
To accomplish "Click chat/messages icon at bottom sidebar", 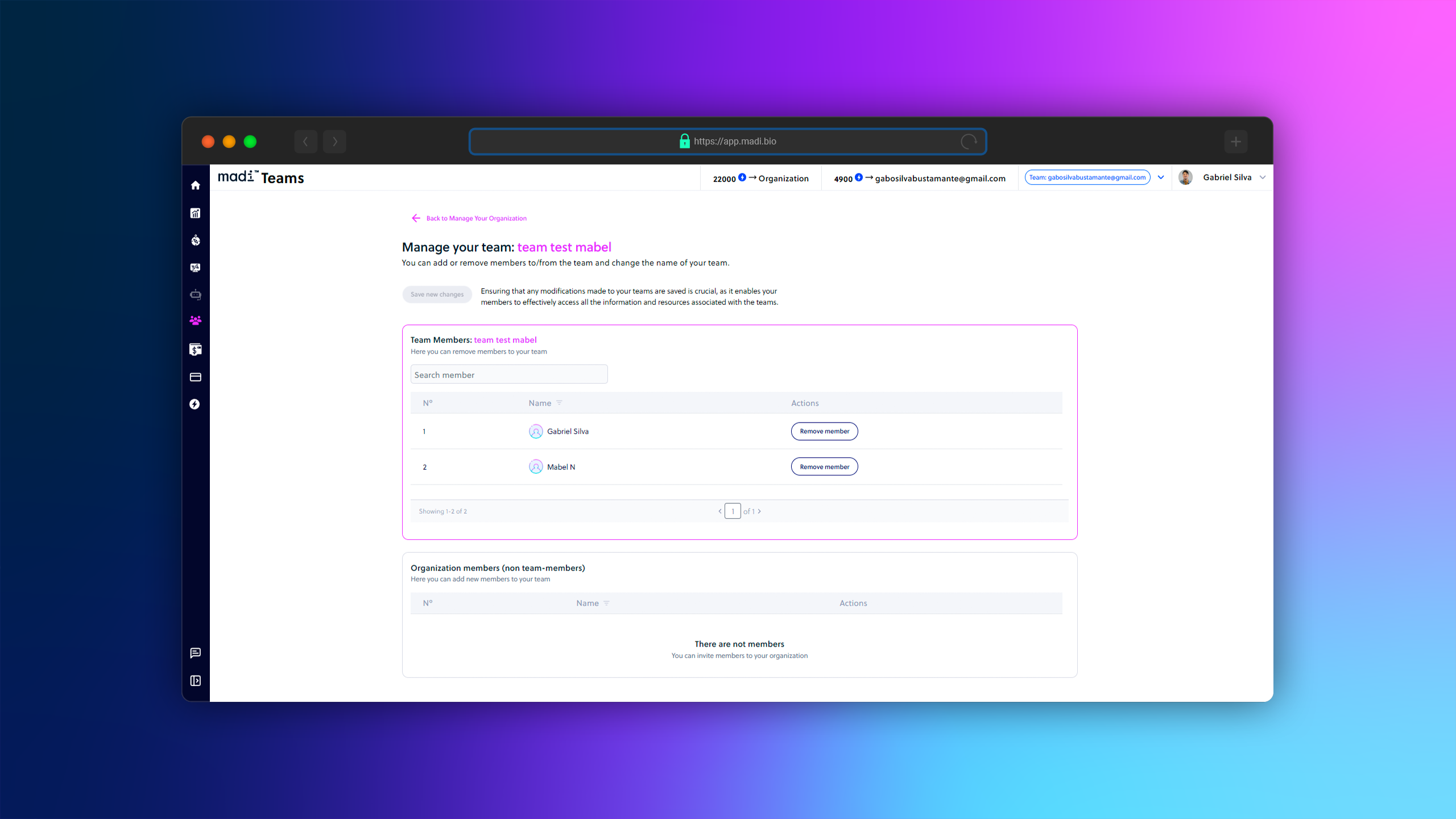I will point(195,653).
